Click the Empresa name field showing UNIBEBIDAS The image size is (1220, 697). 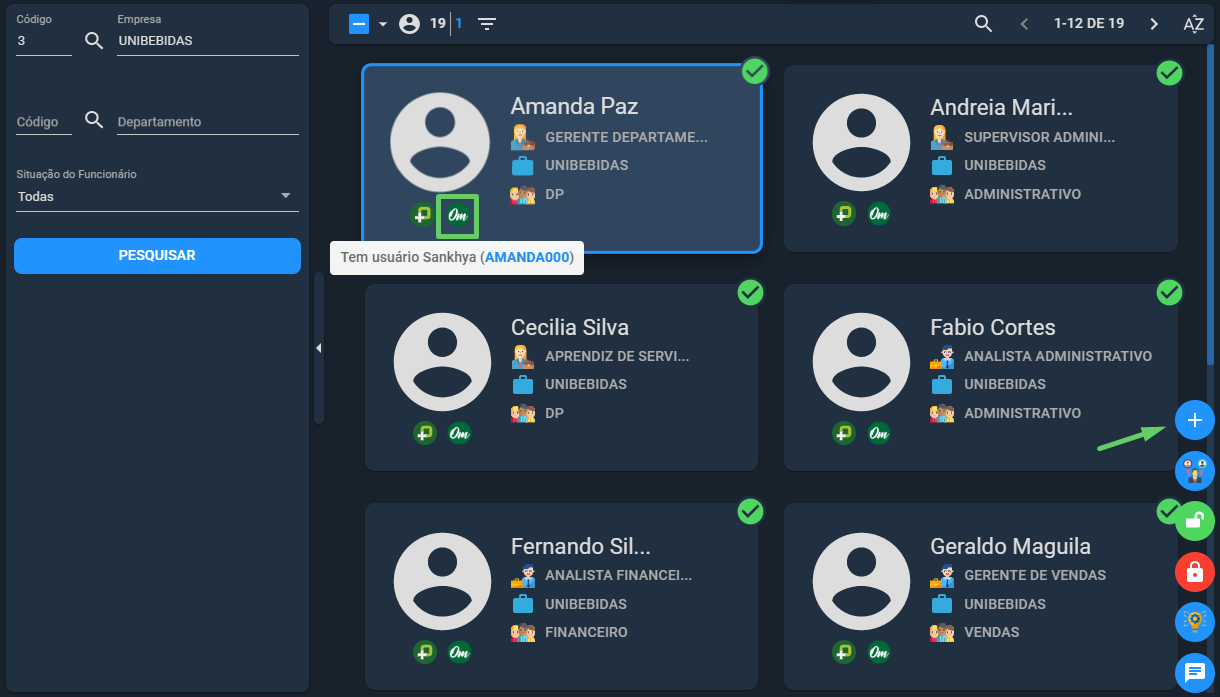coord(208,41)
